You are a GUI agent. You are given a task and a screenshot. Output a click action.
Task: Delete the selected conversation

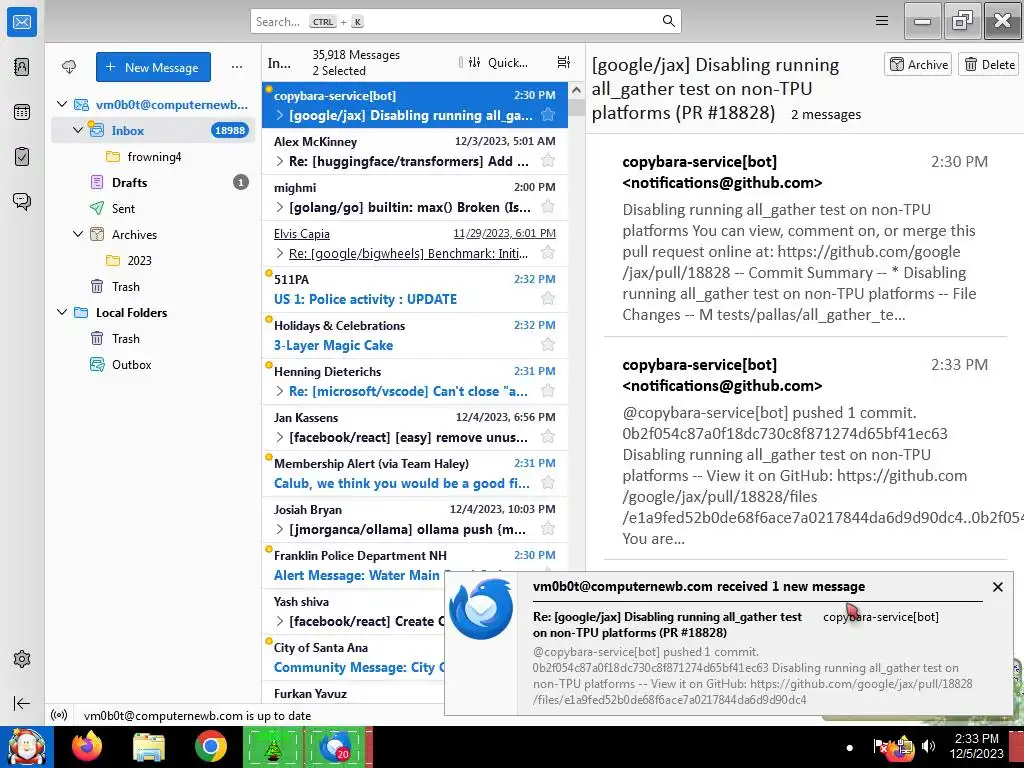click(x=989, y=64)
